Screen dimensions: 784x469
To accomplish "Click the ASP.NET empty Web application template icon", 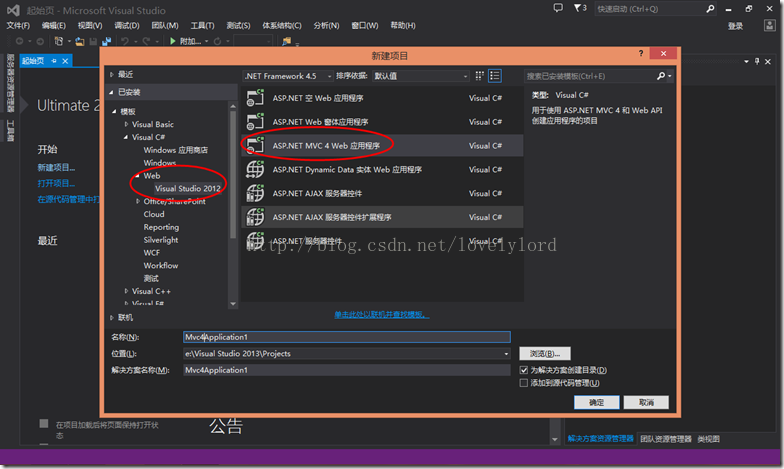I will point(255,98).
